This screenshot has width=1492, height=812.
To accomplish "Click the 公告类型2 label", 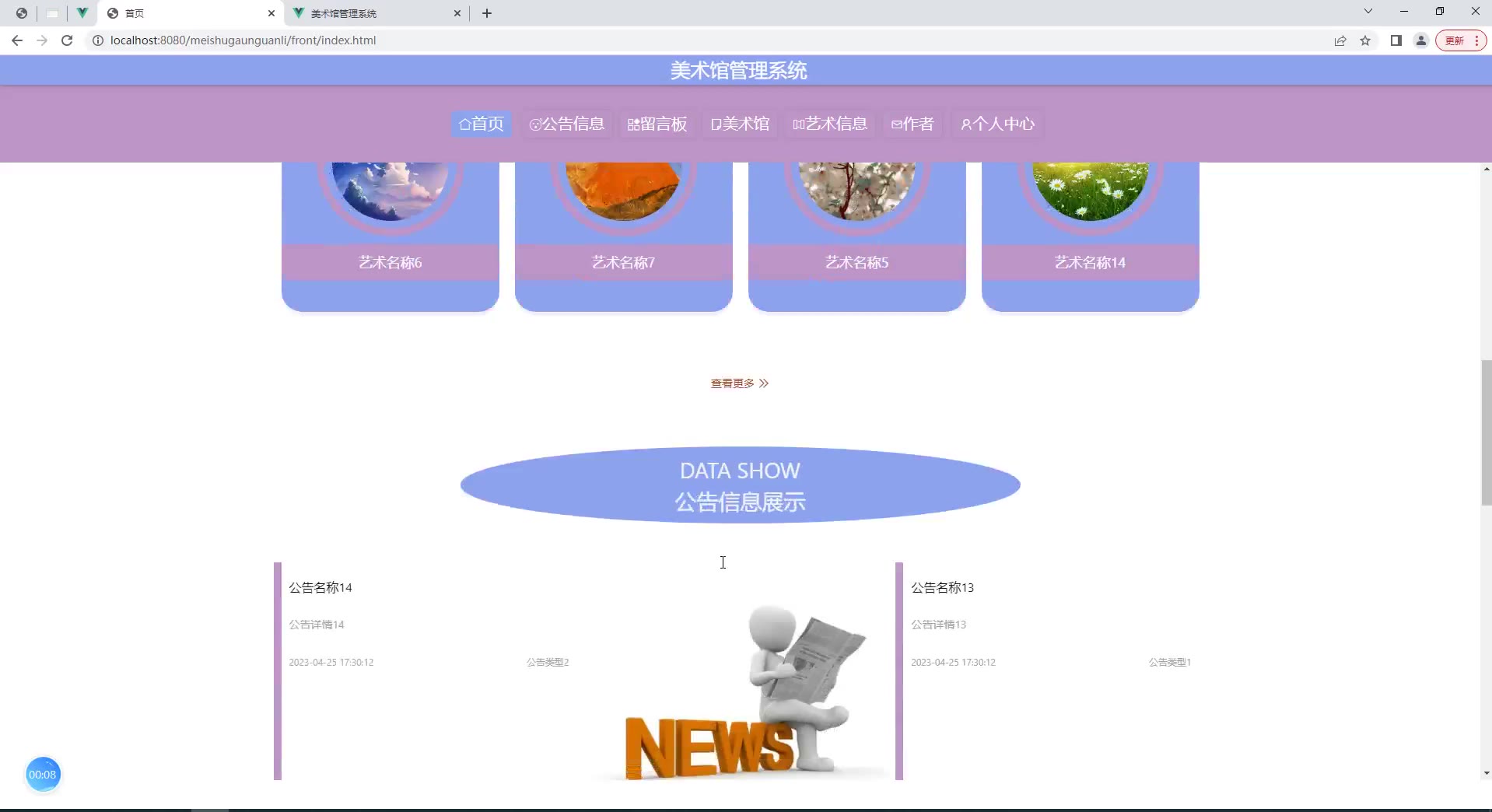I will coord(548,663).
